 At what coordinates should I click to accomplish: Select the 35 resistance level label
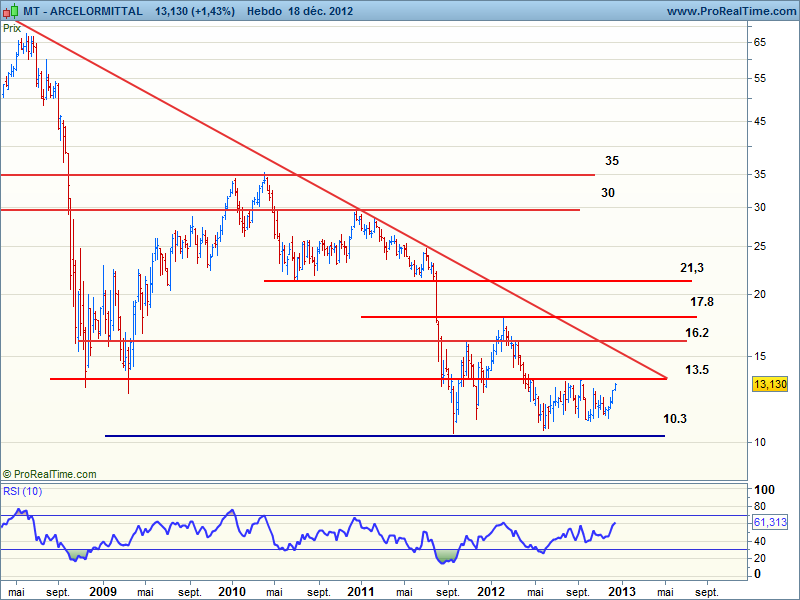click(612, 160)
